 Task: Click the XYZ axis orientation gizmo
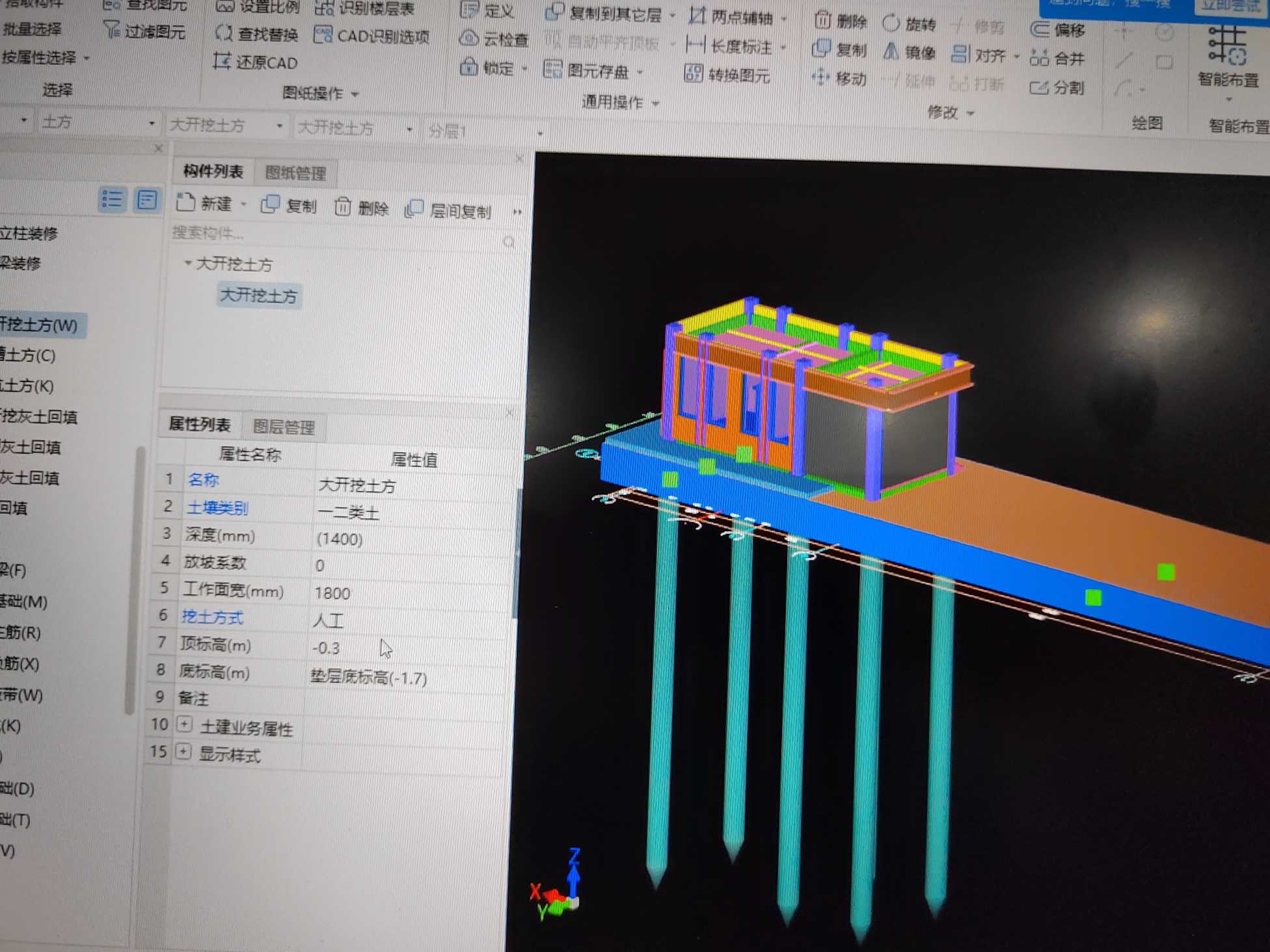[556, 884]
